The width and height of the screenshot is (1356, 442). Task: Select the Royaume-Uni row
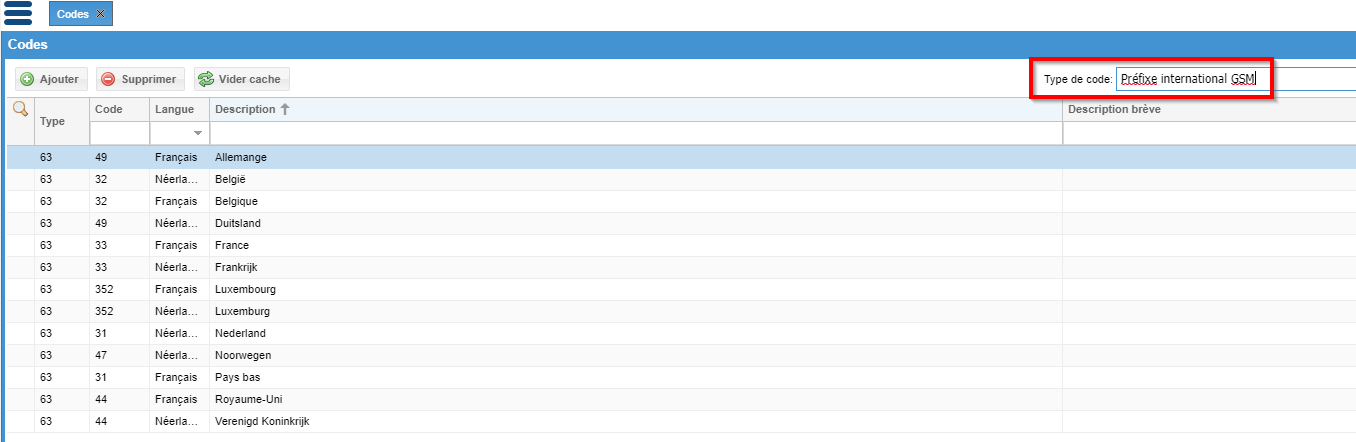pyautogui.click(x=681, y=399)
